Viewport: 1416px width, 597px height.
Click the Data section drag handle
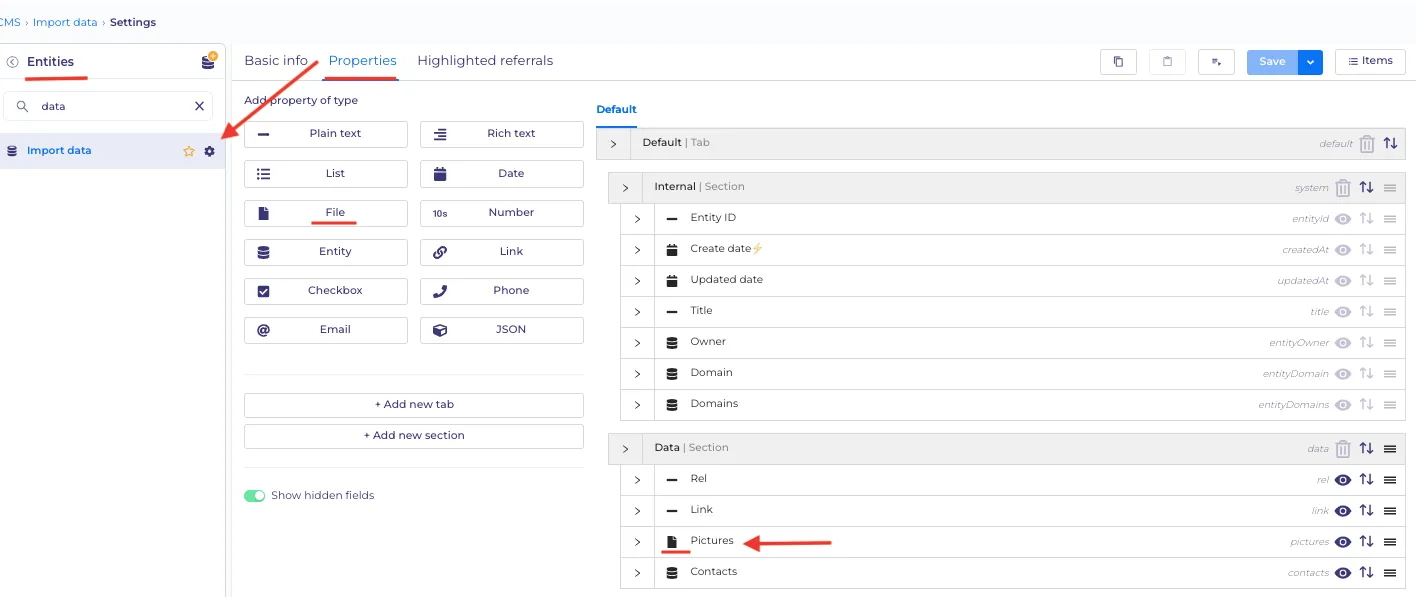(1390, 449)
